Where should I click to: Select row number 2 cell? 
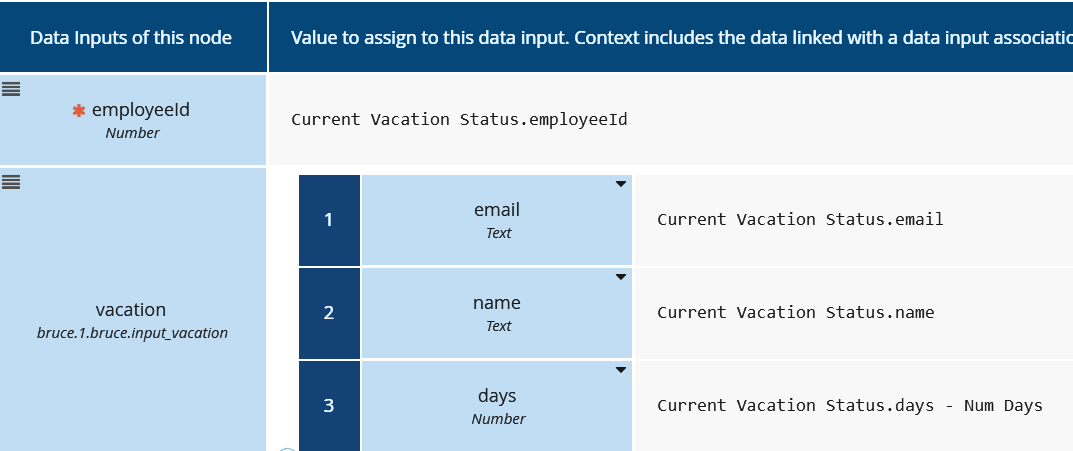tap(329, 313)
